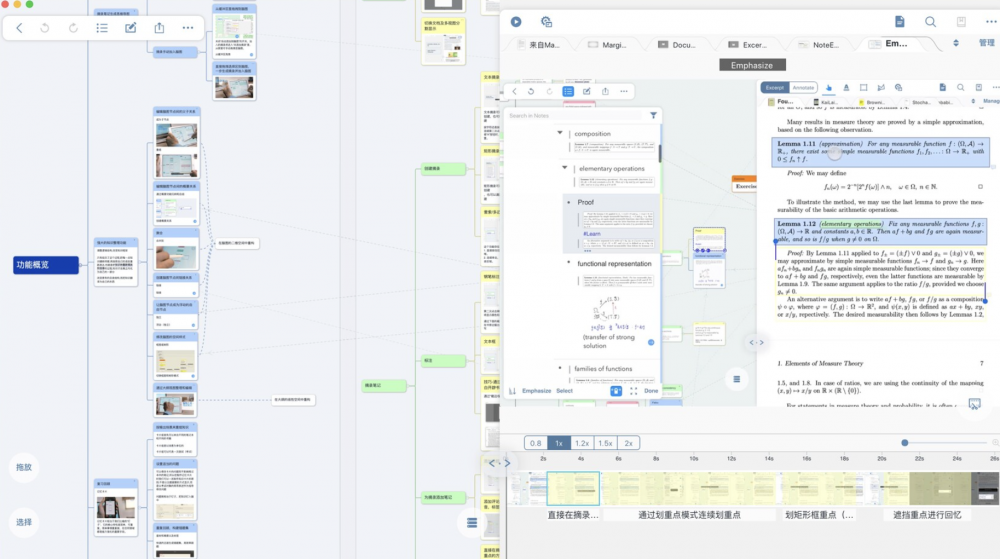Adjust the timeline zoom slider handle

[904, 442]
